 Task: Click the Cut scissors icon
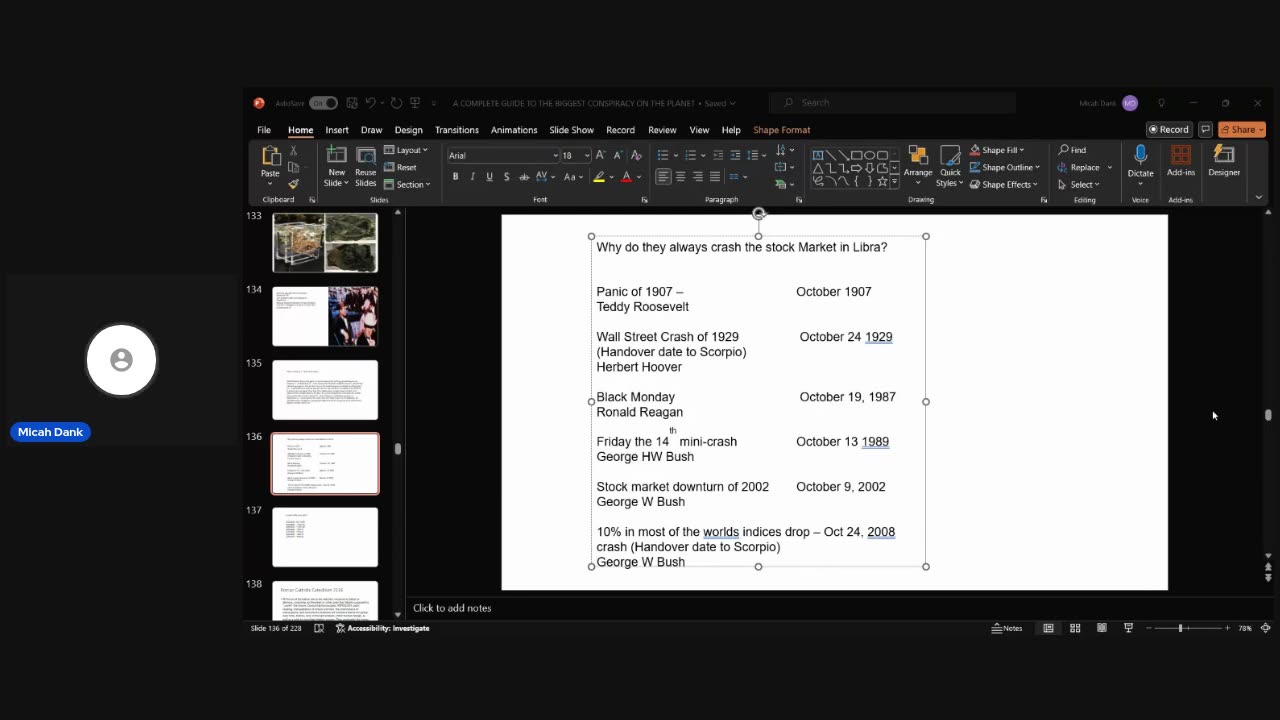pos(293,151)
